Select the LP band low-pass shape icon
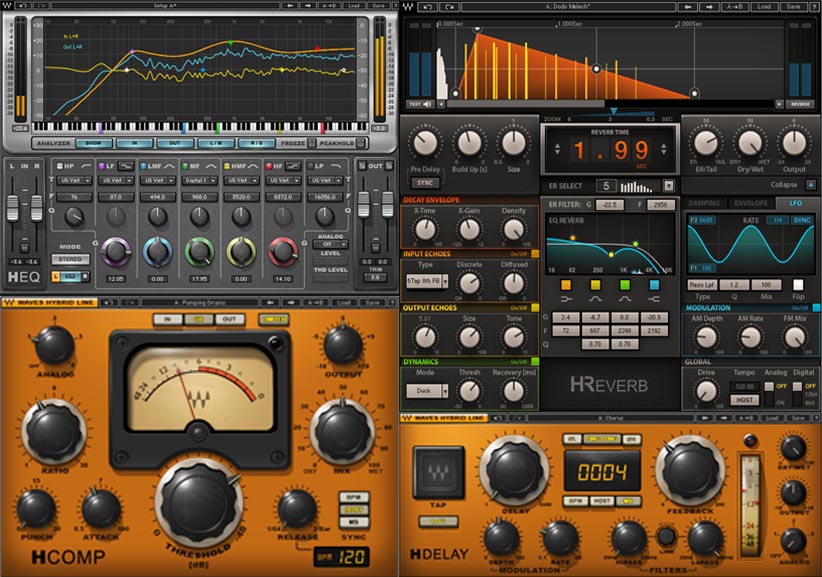822x577 pixels. point(336,166)
